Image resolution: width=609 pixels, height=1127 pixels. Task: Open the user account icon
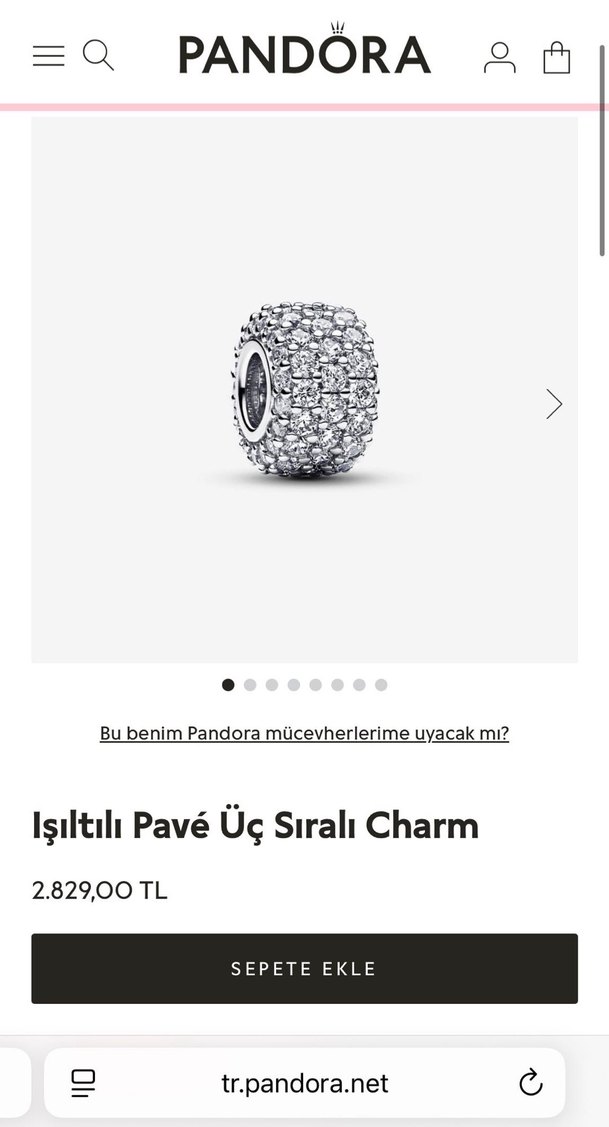click(x=500, y=58)
